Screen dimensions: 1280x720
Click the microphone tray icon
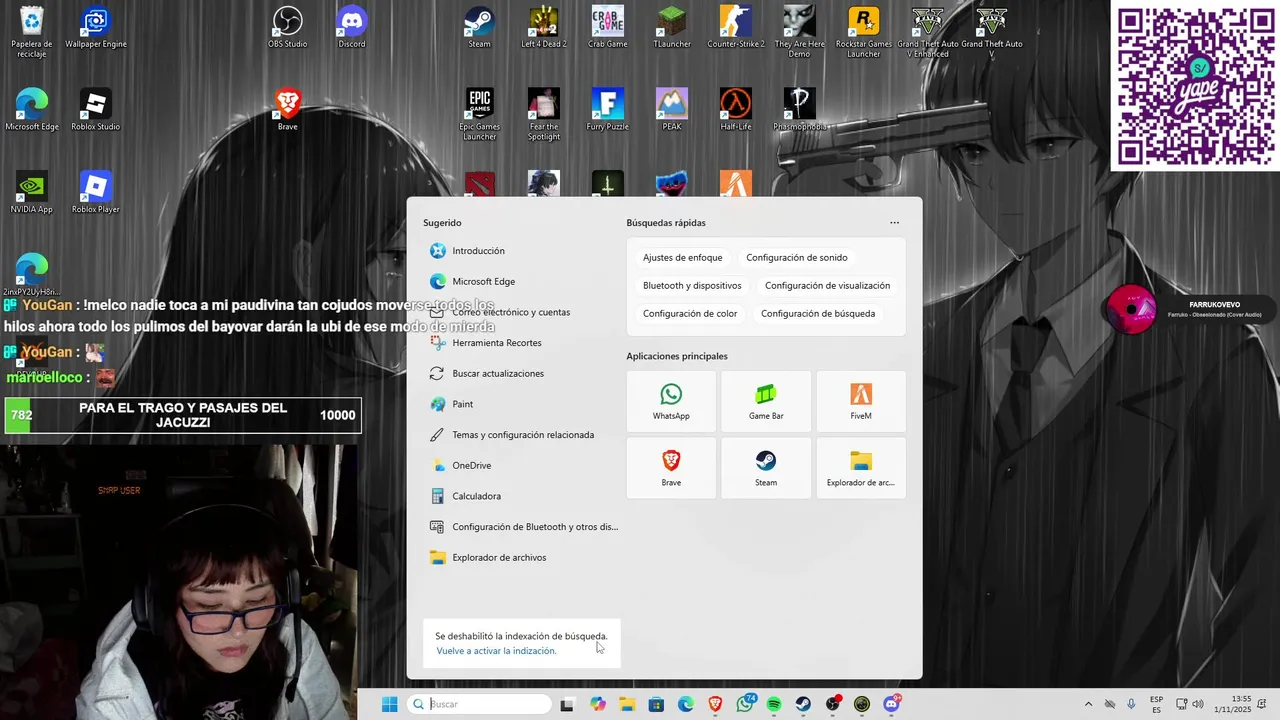click(1131, 704)
